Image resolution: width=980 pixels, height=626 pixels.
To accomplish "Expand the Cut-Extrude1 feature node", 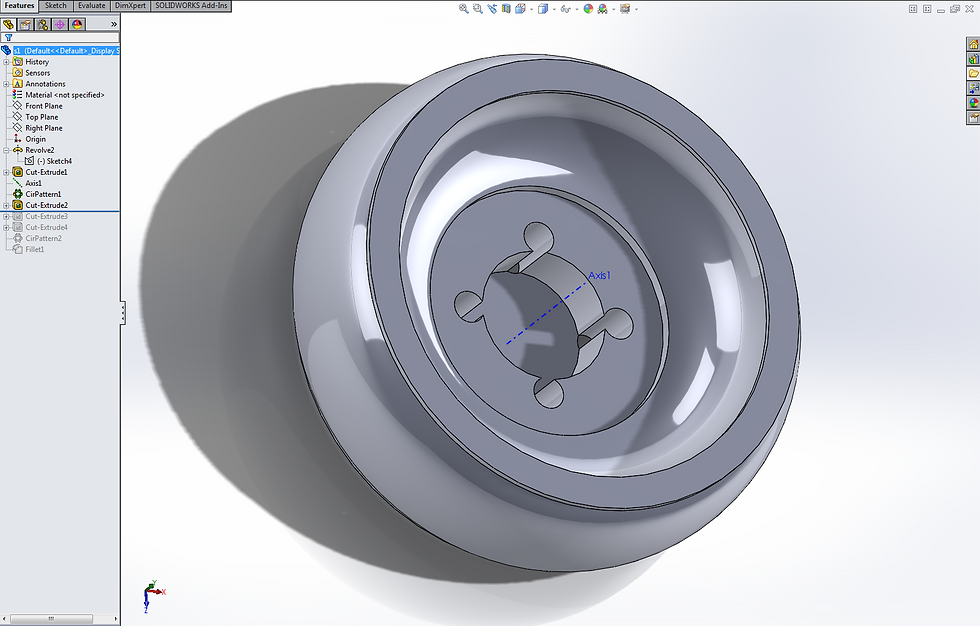I will pyautogui.click(x=6, y=172).
